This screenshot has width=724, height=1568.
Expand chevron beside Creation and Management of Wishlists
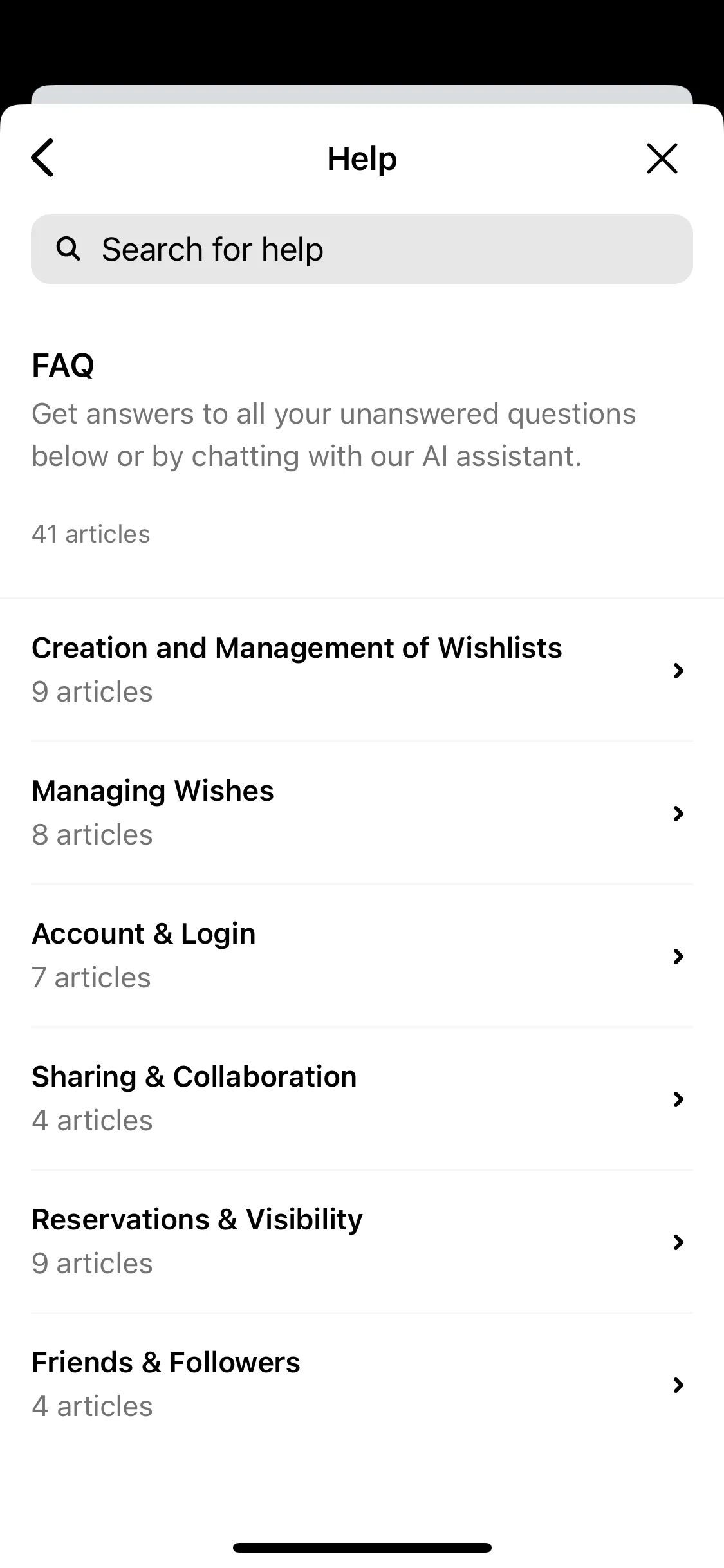coord(678,671)
